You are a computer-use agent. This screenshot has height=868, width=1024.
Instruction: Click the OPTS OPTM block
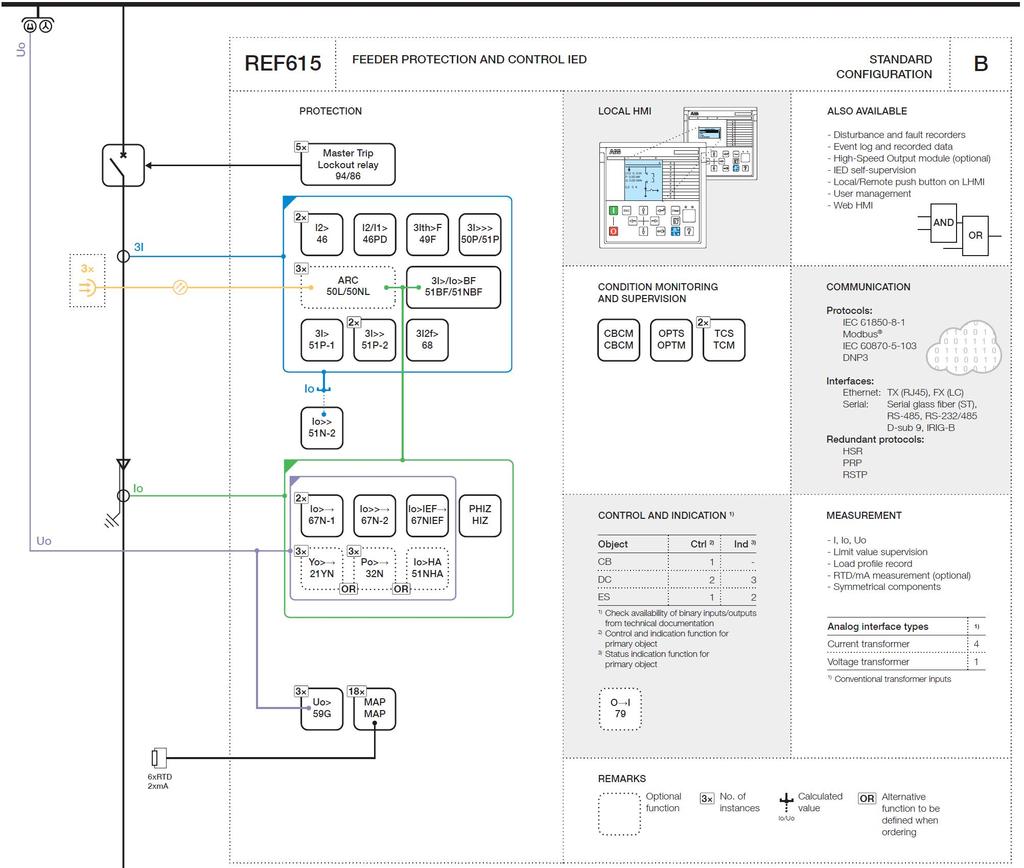tap(671, 340)
